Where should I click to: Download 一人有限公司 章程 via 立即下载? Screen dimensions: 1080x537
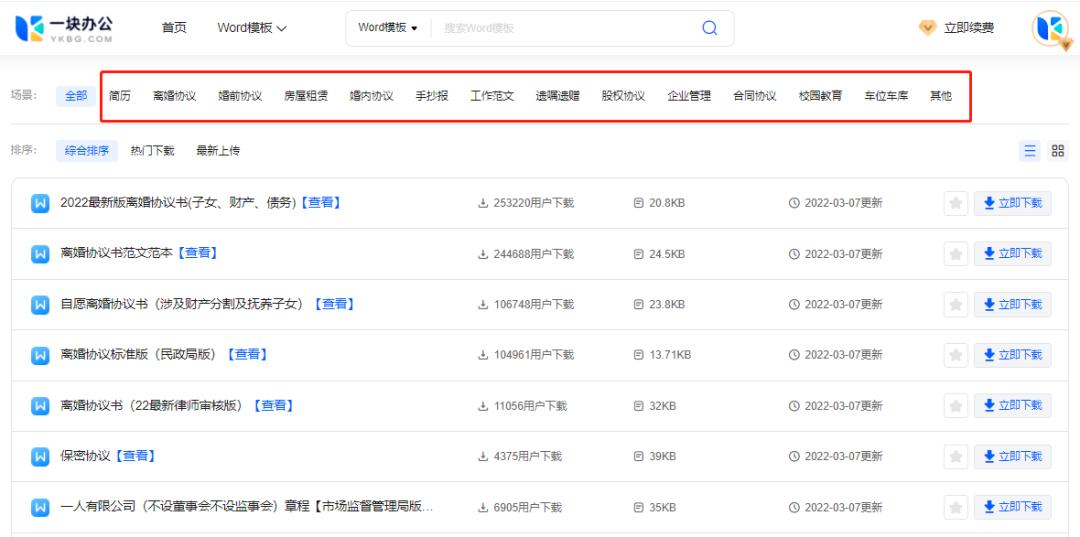(1012, 507)
